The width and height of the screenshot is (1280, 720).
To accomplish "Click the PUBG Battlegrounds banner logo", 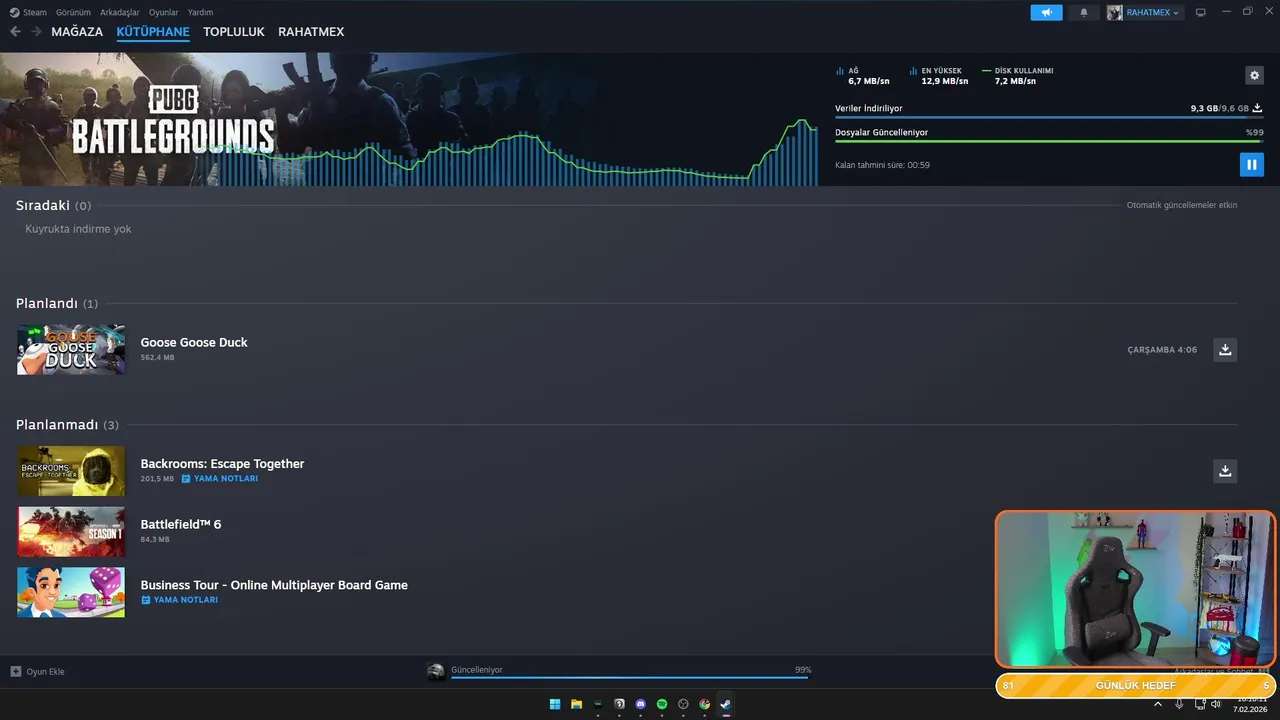I will pos(173,119).
